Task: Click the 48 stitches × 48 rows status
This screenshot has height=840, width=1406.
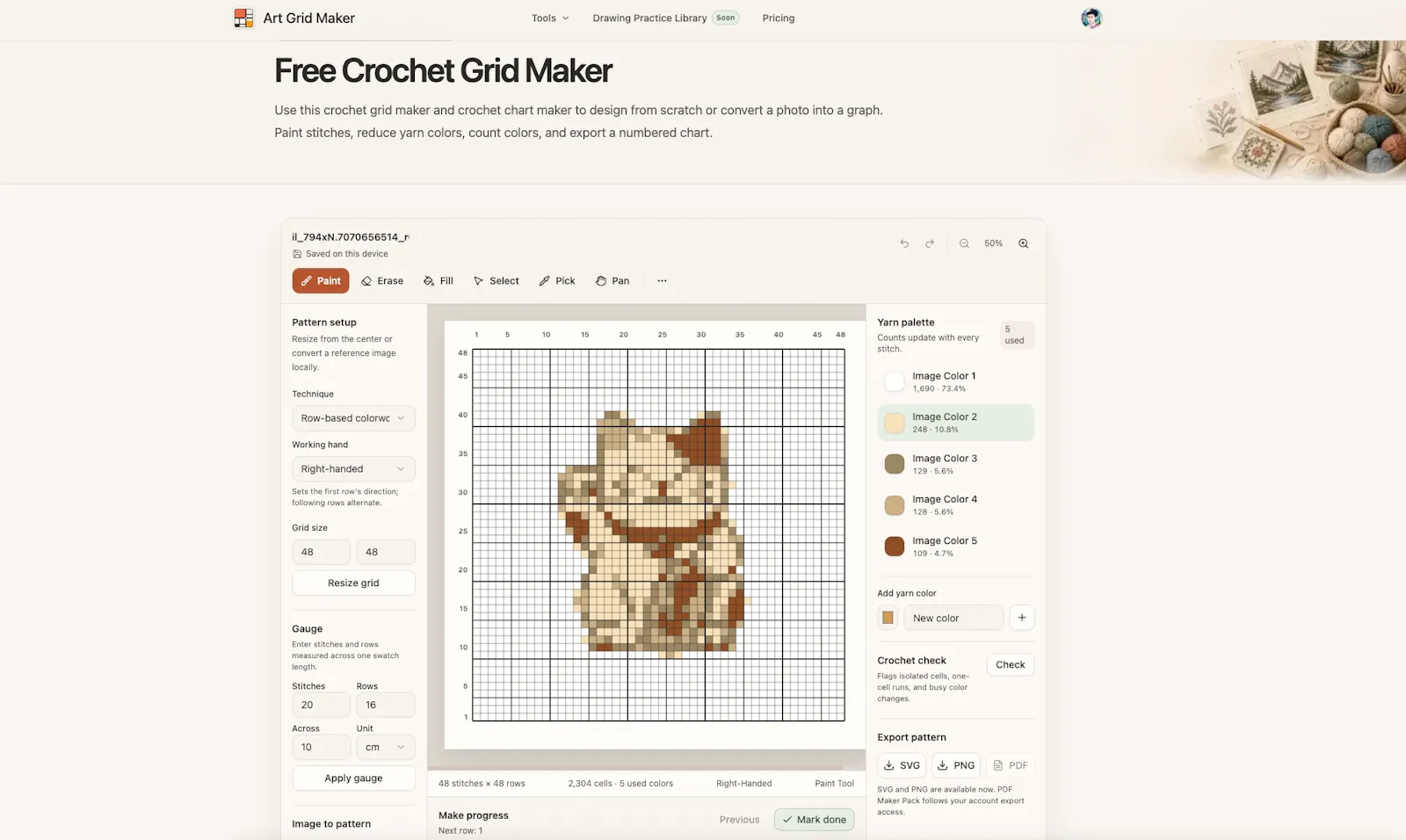Action: pos(482,784)
